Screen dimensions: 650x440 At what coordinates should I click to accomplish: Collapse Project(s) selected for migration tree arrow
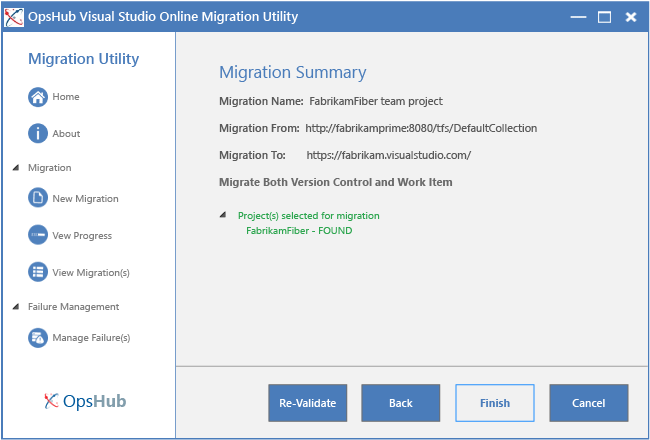point(223,215)
